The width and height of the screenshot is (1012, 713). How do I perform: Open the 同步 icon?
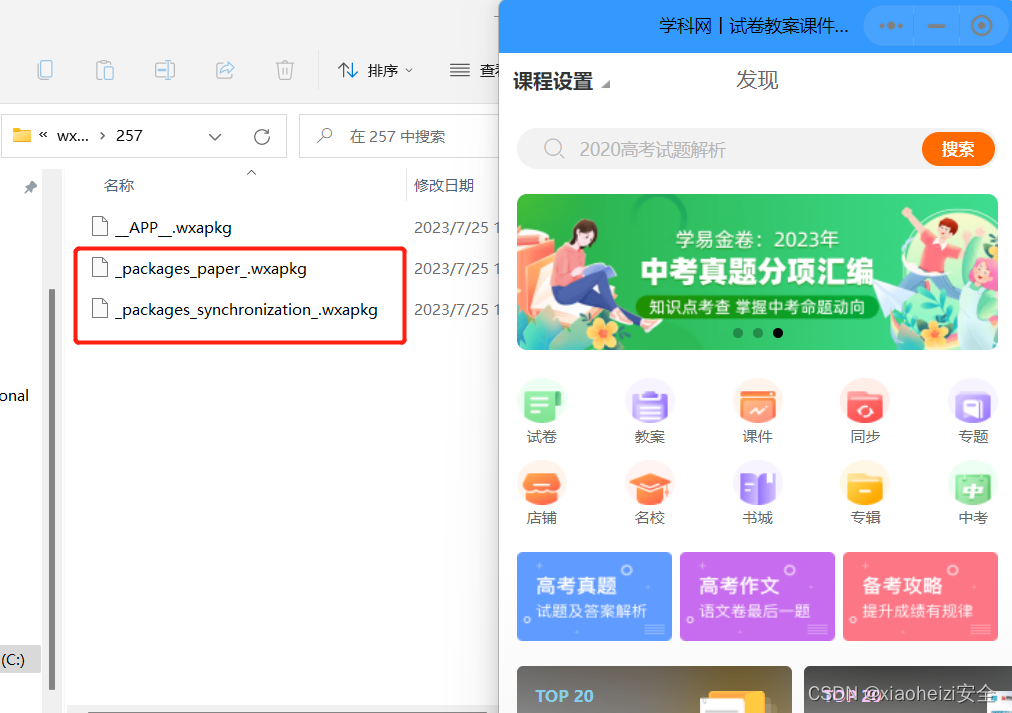(x=865, y=413)
